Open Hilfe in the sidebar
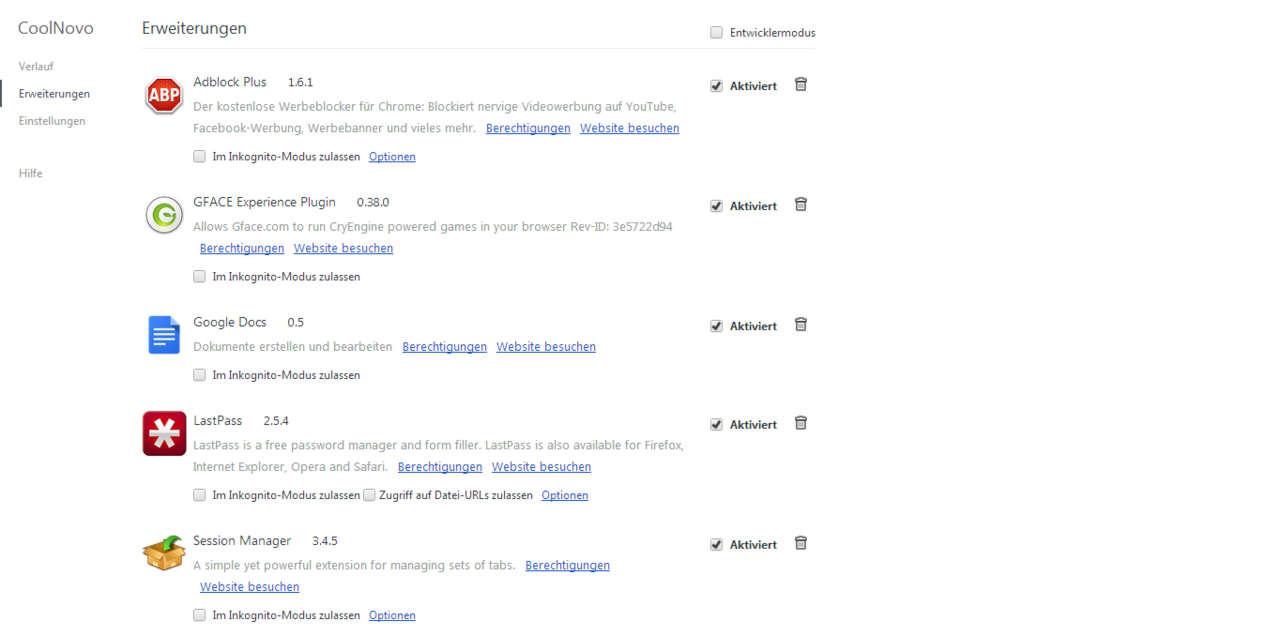The width and height of the screenshot is (1280, 636). tap(31, 174)
